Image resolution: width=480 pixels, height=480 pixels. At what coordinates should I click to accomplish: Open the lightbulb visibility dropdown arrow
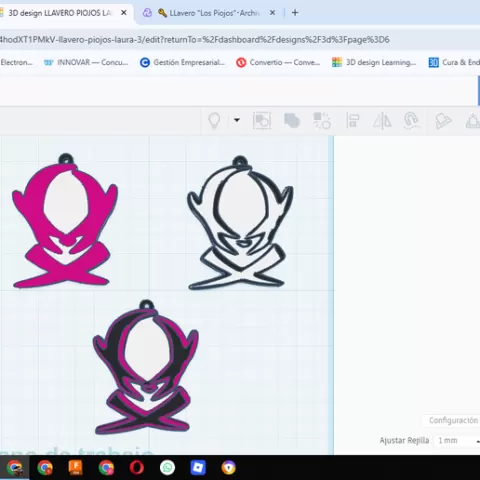click(x=237, y=120)
